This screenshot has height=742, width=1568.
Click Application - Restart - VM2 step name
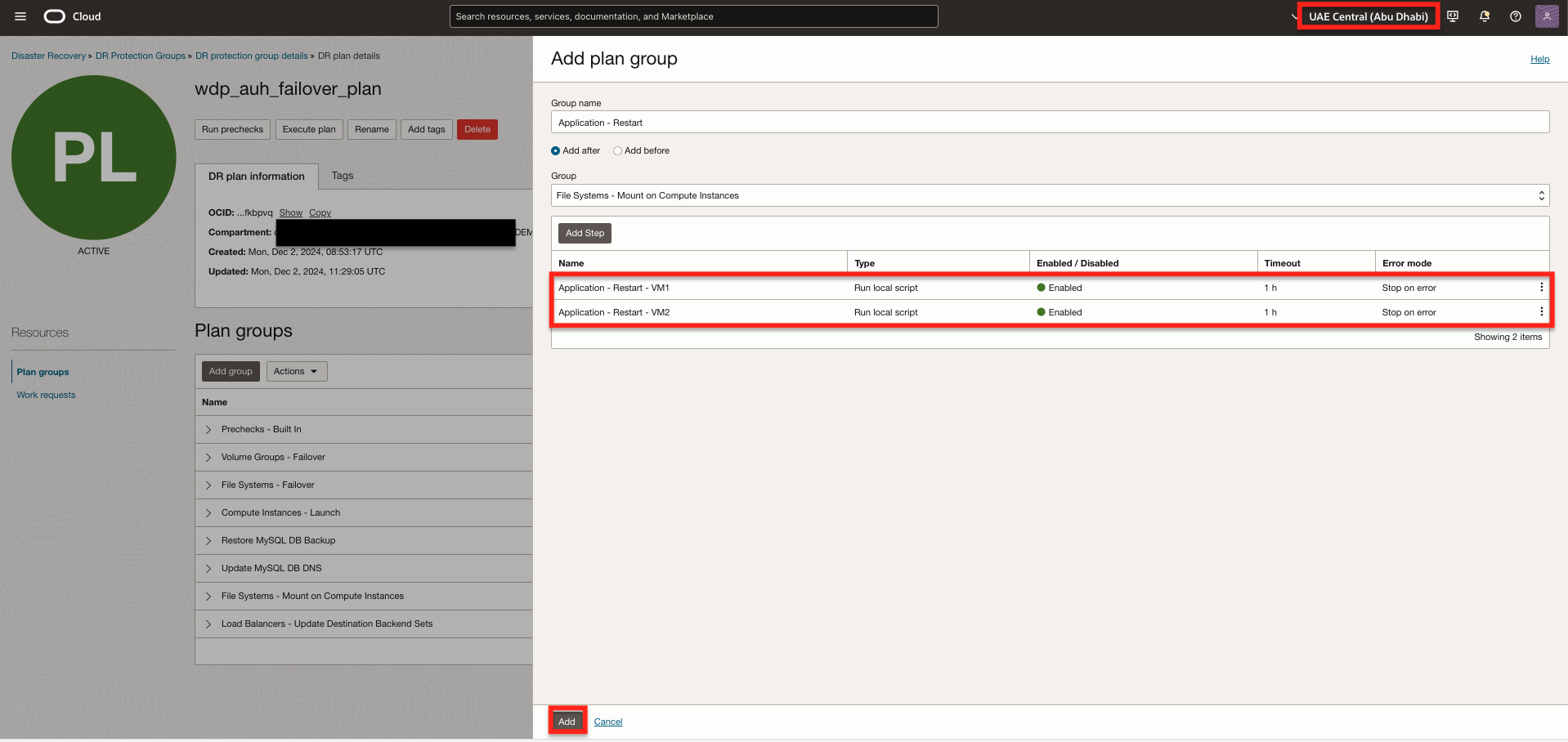tap(614, 312)
